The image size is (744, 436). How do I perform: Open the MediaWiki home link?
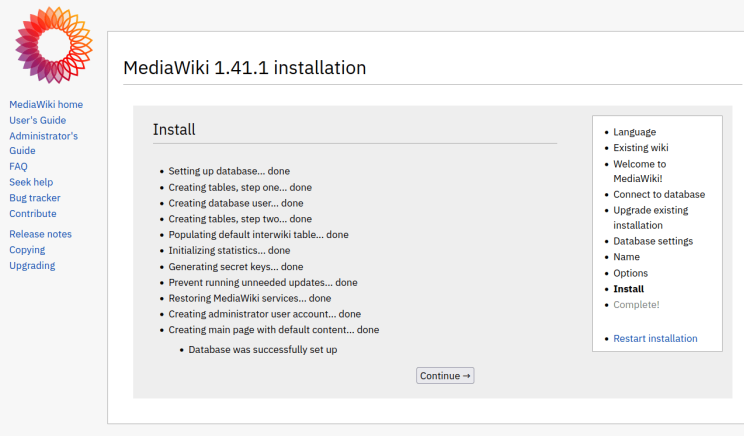pos(46,104)
